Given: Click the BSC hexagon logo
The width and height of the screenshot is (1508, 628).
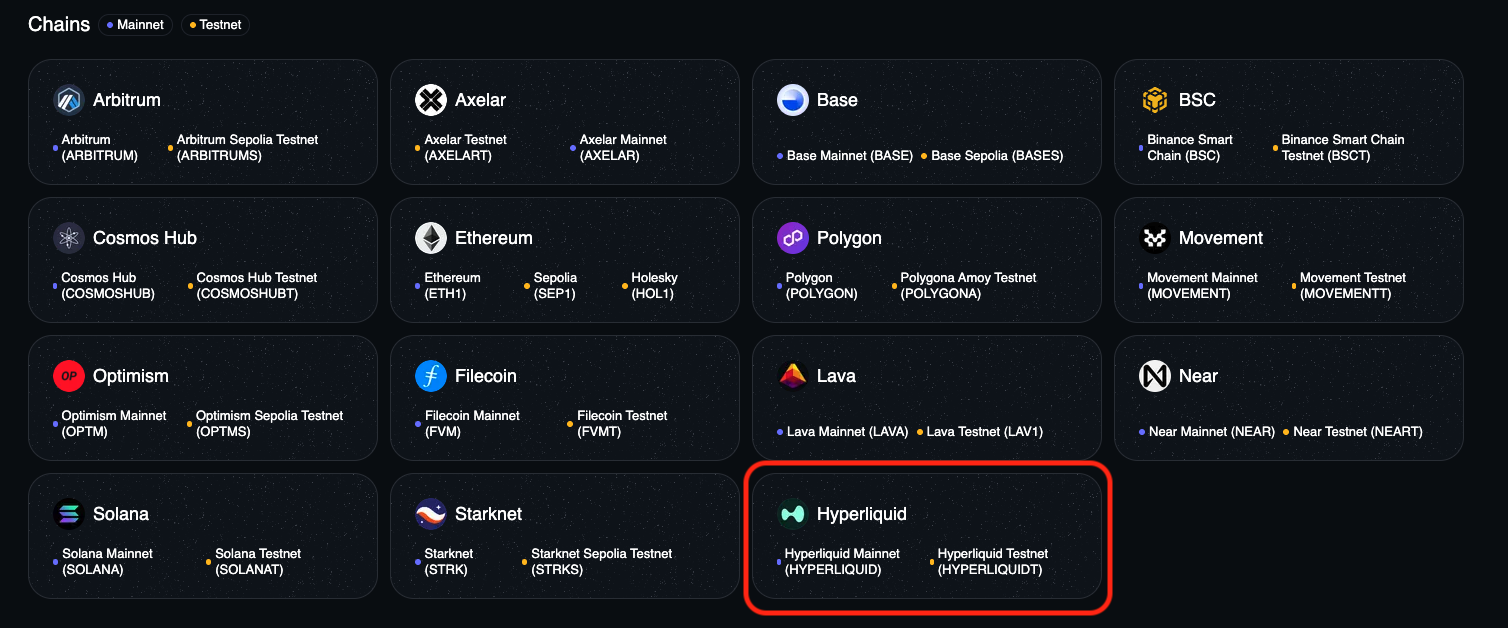Looking at the screenshot, I should tap(1155, 99).
